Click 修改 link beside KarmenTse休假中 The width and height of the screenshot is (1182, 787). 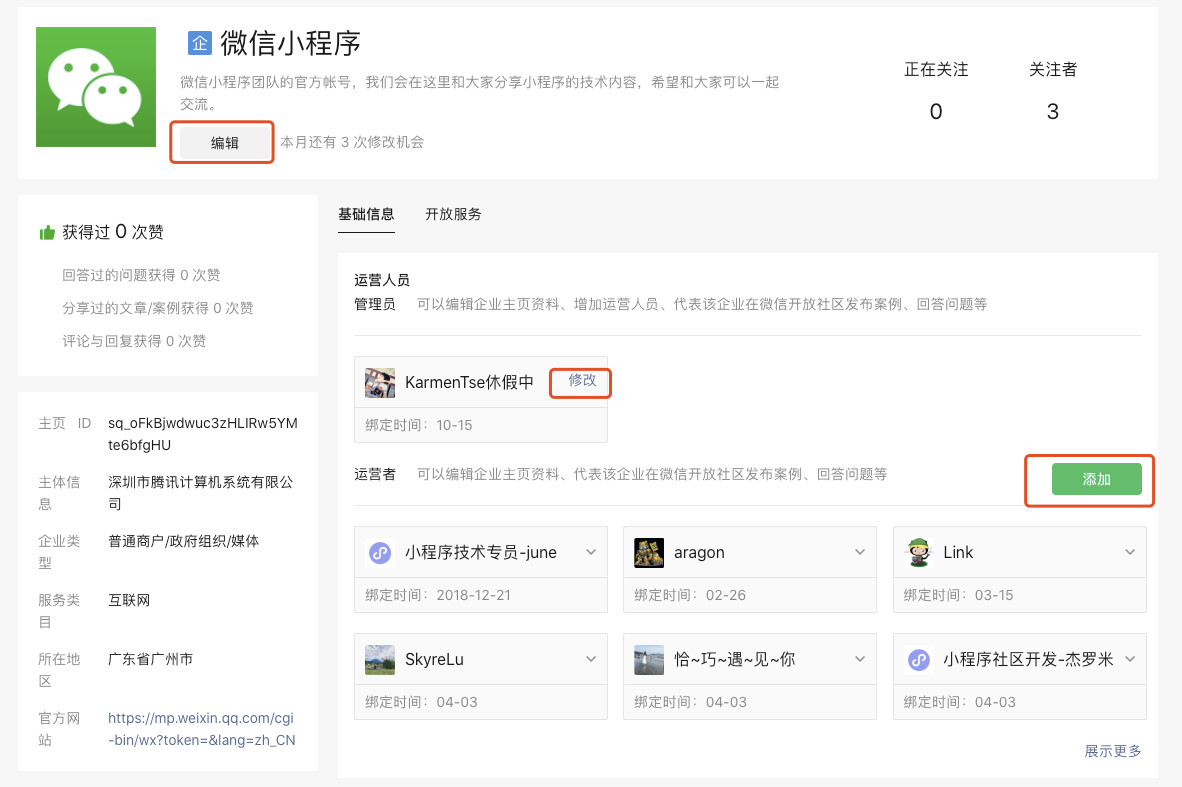coord(582,381)
